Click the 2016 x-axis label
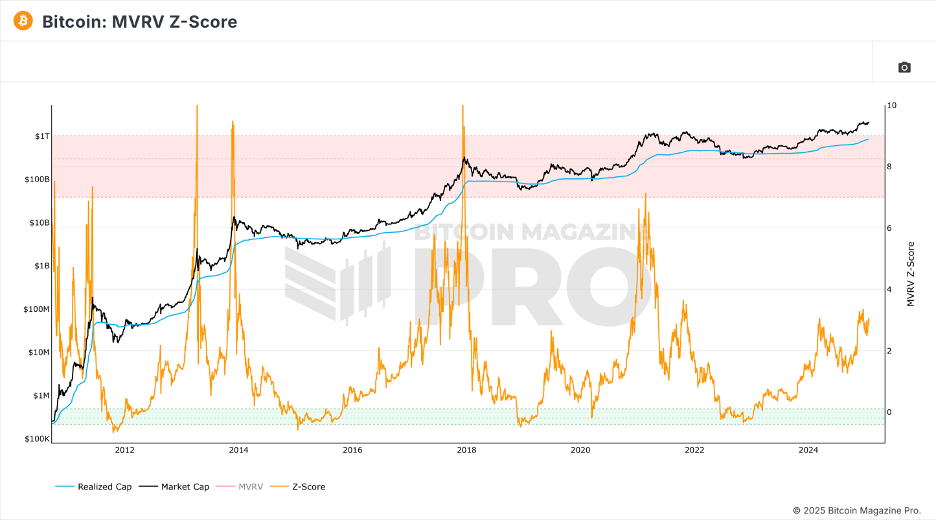The height and width of the screenshot is (520, 936). point(352,450)
